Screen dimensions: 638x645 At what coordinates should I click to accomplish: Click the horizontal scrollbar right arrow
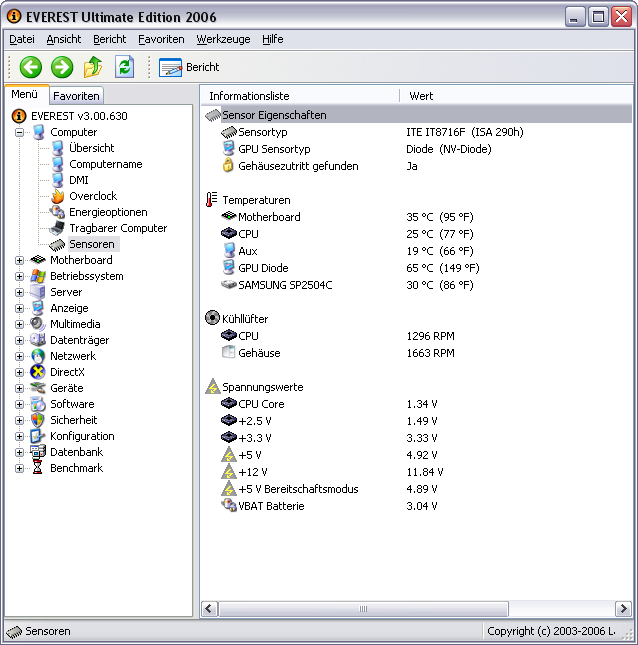tap(623, 608)
